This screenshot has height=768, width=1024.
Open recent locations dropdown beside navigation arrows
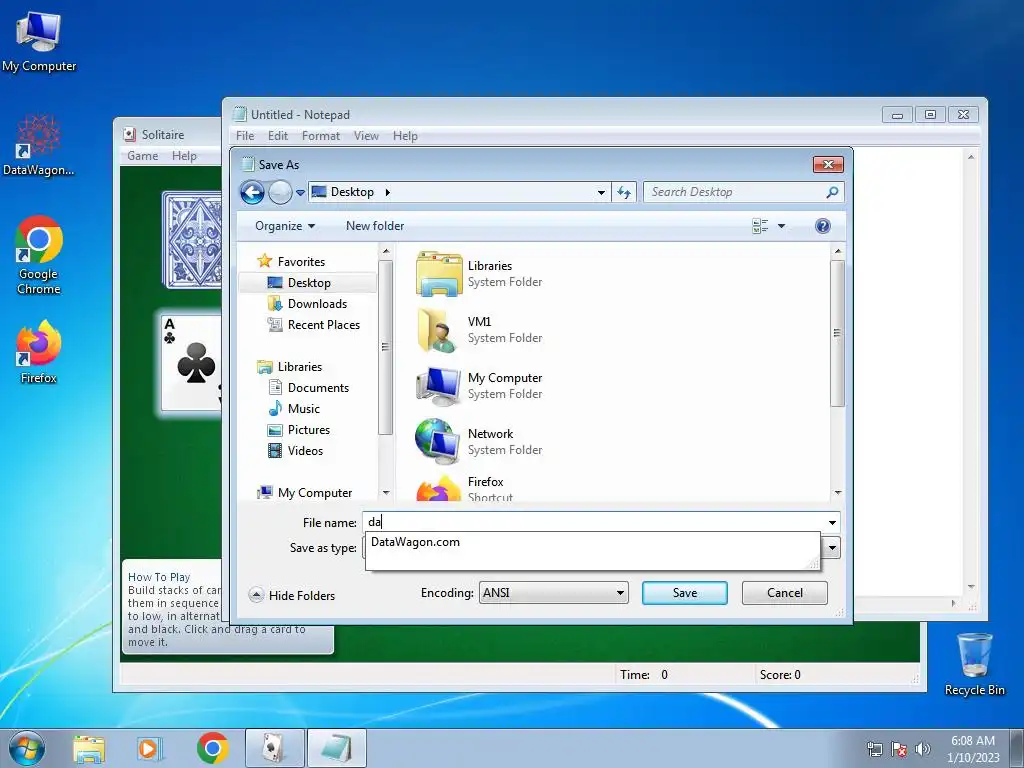point(300,193)
